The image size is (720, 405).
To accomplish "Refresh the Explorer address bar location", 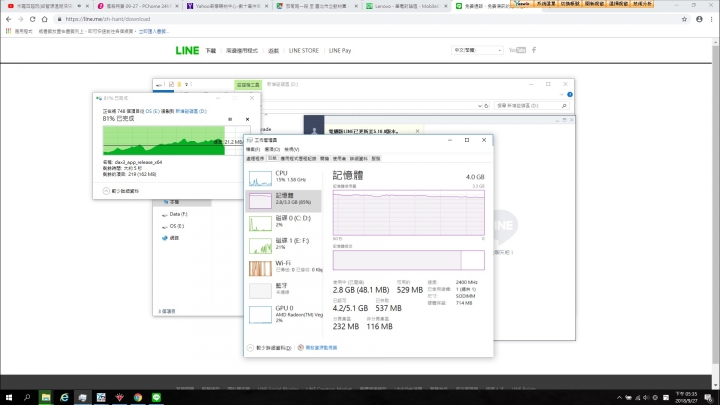I will click(486, 106).
